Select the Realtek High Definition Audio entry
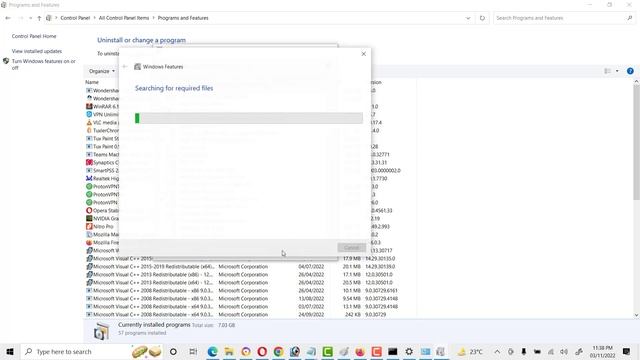 click(102, 178)
